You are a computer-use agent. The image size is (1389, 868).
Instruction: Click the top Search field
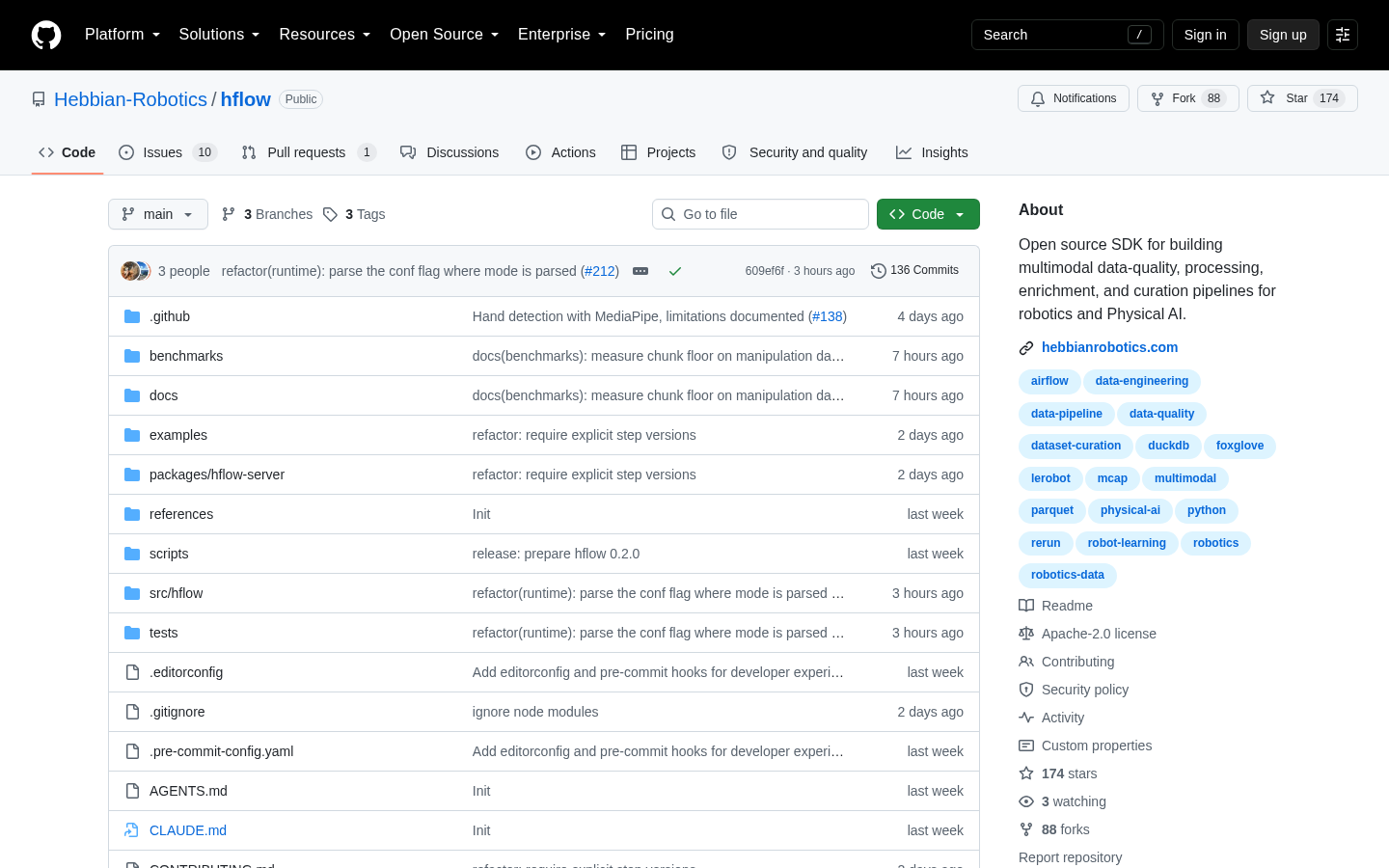pyautogui.click(x=1068, y=35)
